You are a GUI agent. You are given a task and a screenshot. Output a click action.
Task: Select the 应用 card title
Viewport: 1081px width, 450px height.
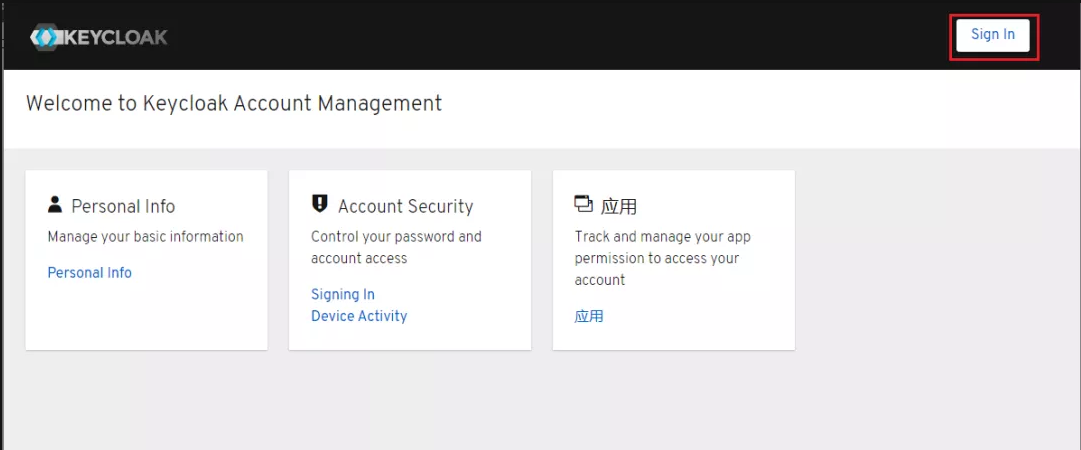tap(619, 207)
